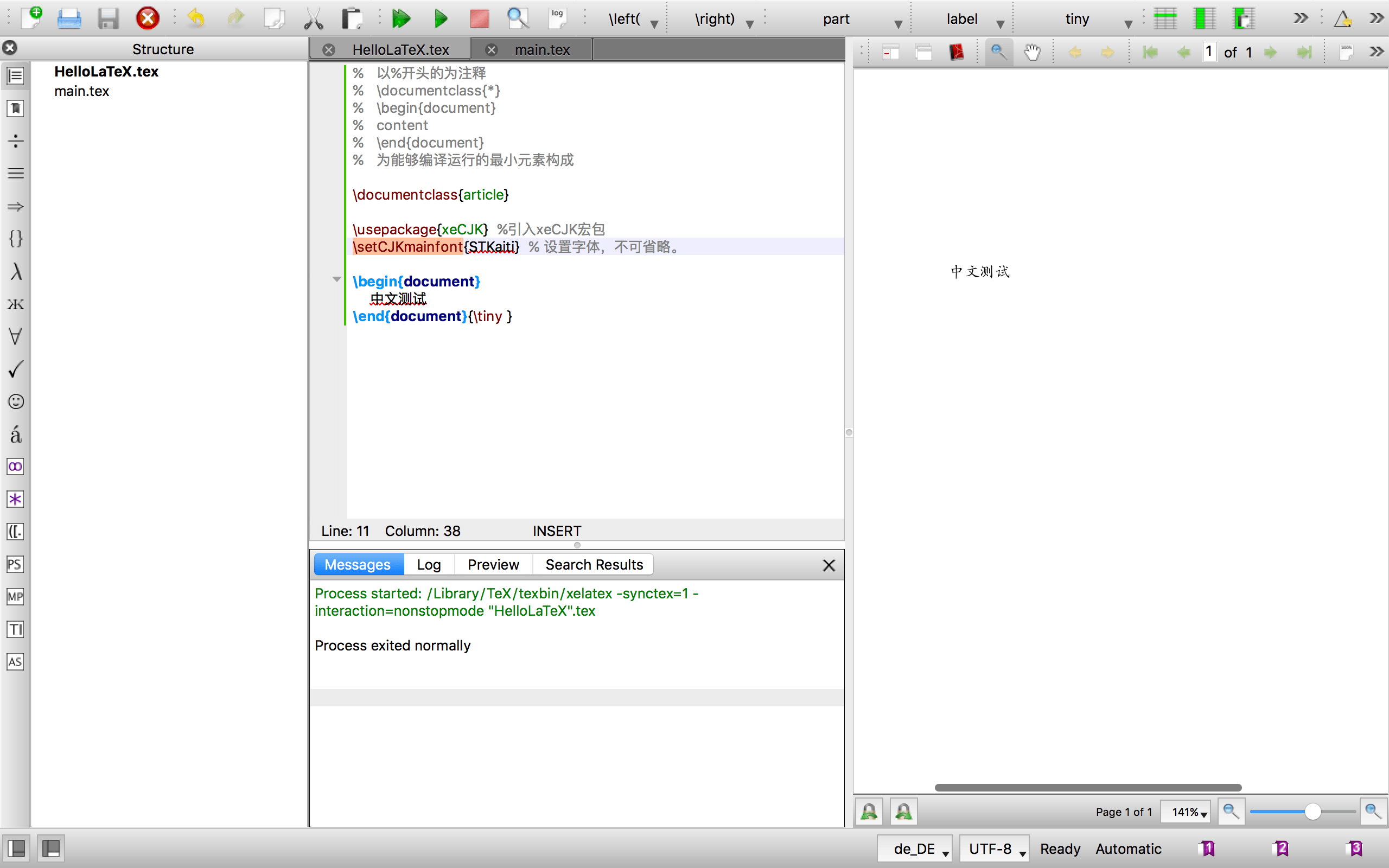Screen dimensions: 1389x868
Task: Paste from clipboard icon
Action: click(351, 18)
